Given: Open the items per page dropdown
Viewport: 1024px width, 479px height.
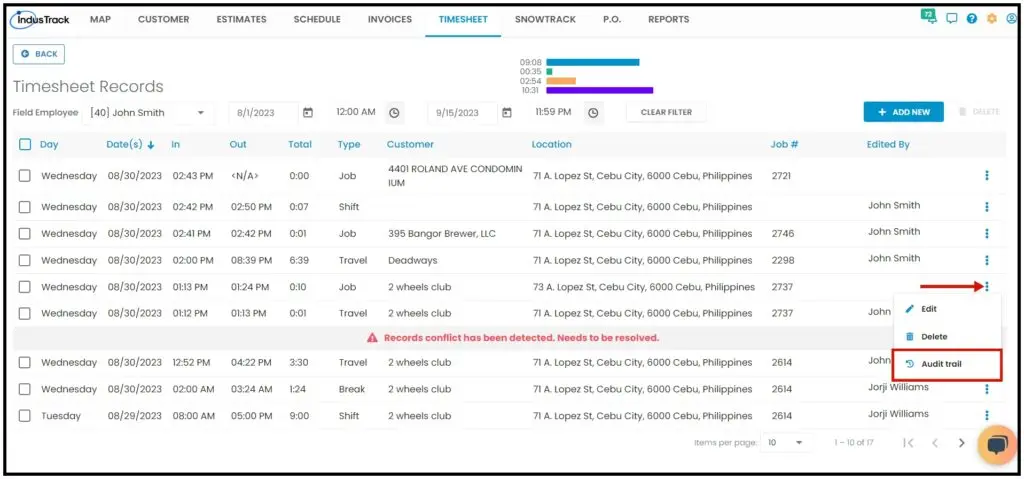Looking at the screenshot, I should click(788, 442).
